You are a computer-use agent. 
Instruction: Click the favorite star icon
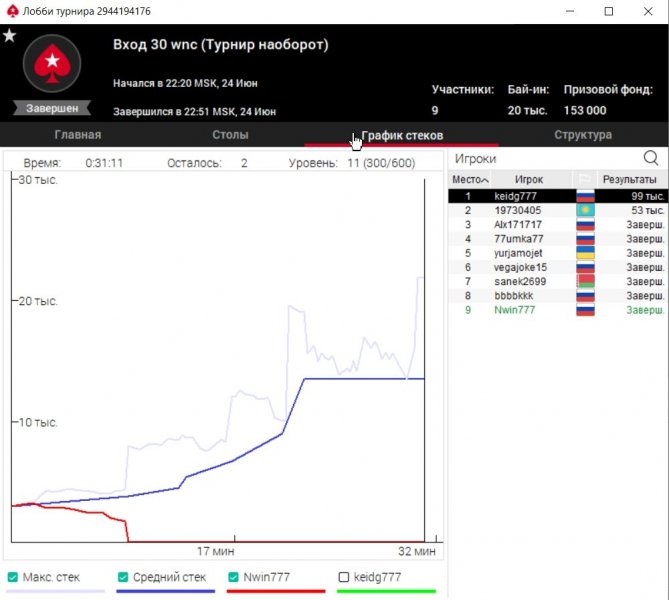(9, 36)
